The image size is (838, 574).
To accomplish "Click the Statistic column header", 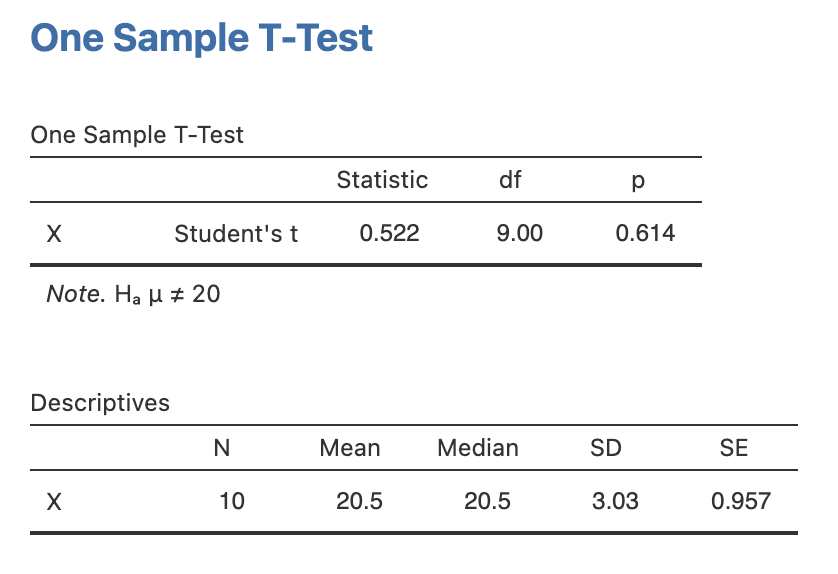I will 382,180.
